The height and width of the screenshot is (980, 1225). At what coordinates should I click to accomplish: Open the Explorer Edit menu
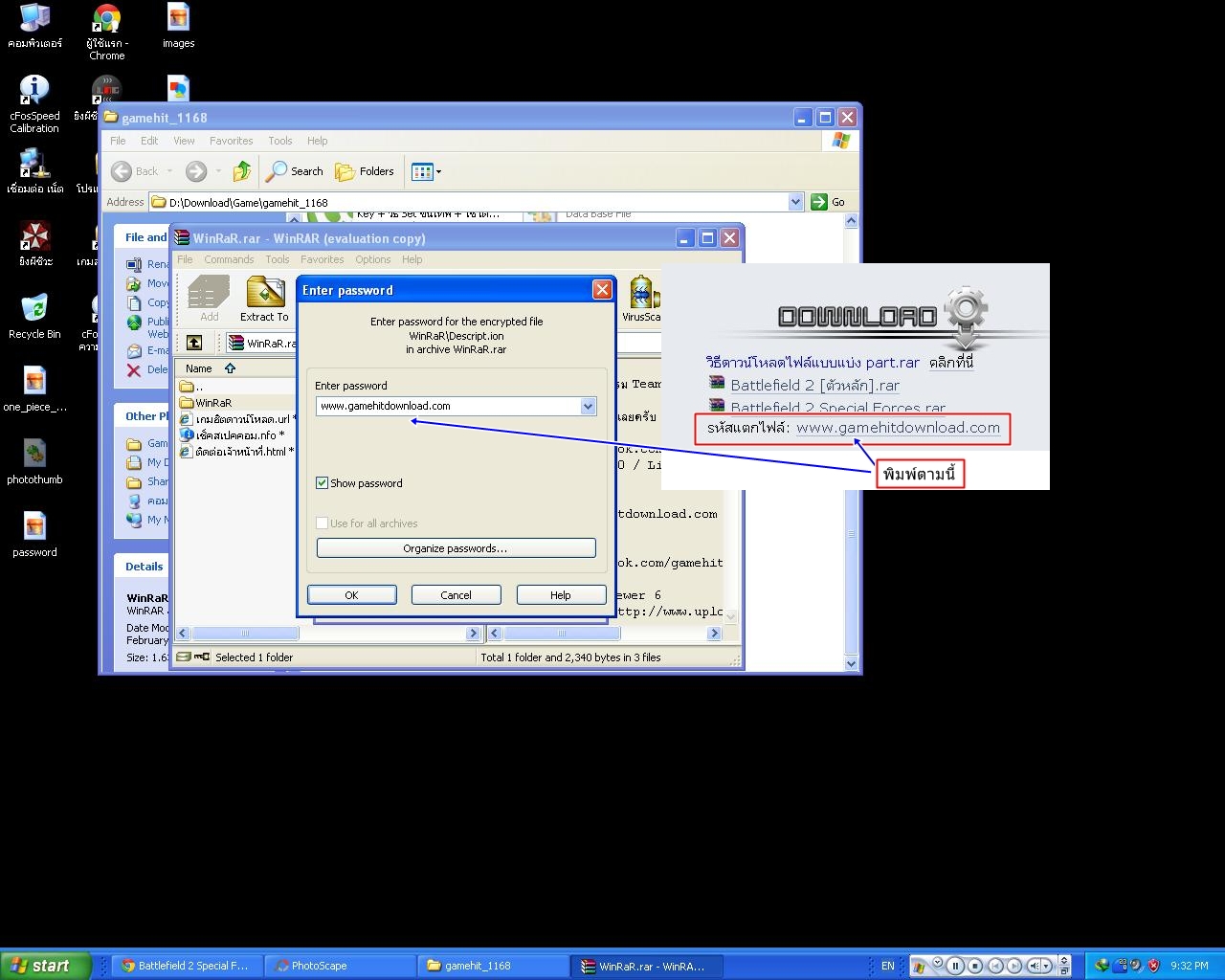[149, 141]
